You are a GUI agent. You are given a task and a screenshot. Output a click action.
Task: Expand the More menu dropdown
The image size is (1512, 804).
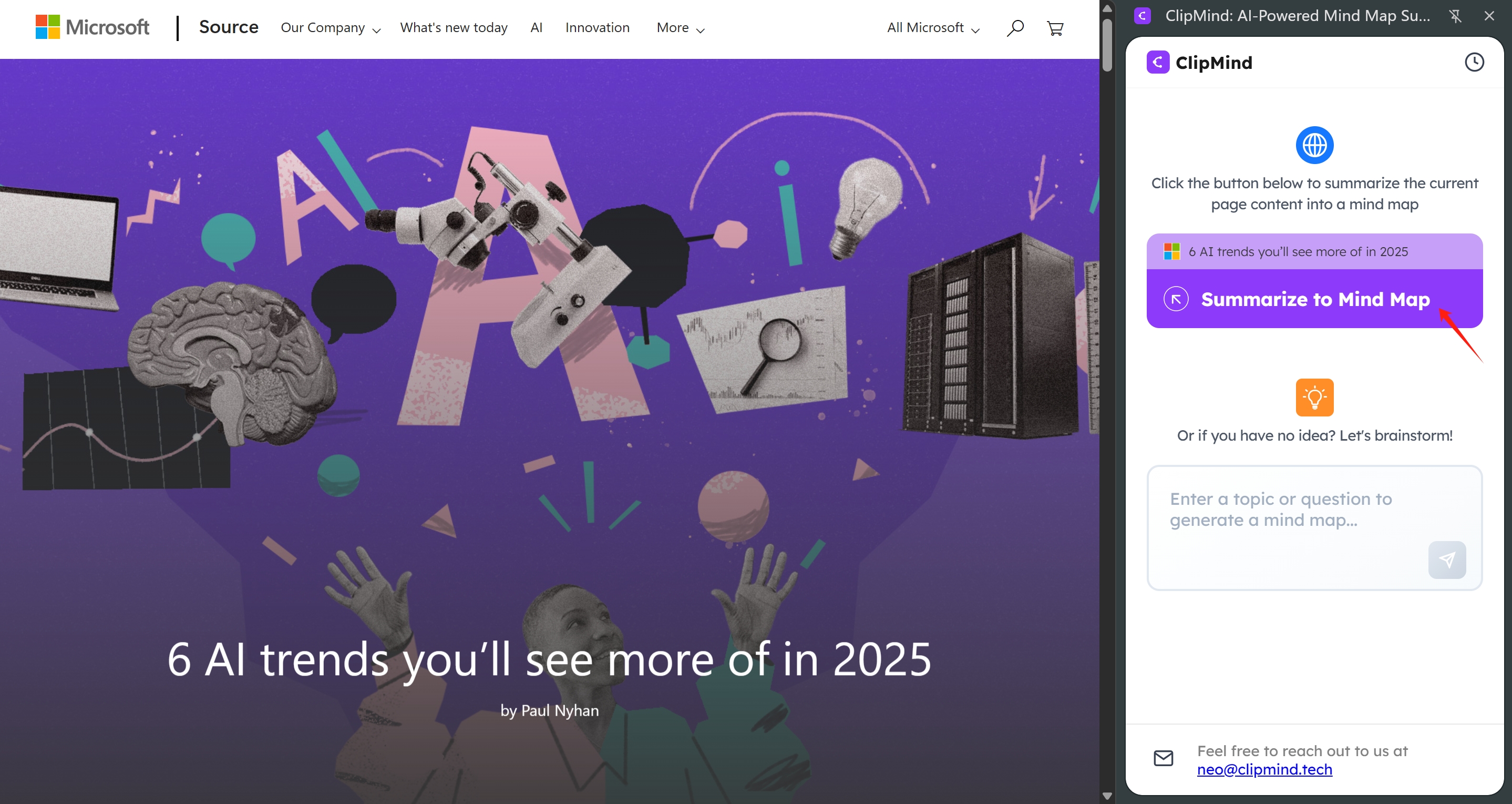click(680, 27)
